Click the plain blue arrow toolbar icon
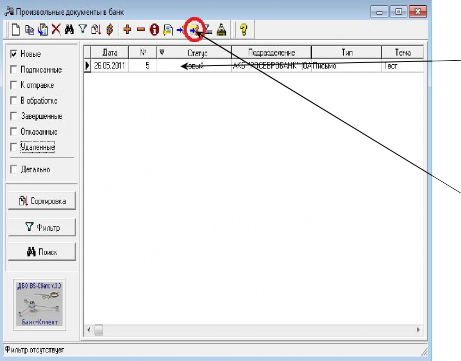The height and width of the screenshot is (361, 461). tap(180, 30)
